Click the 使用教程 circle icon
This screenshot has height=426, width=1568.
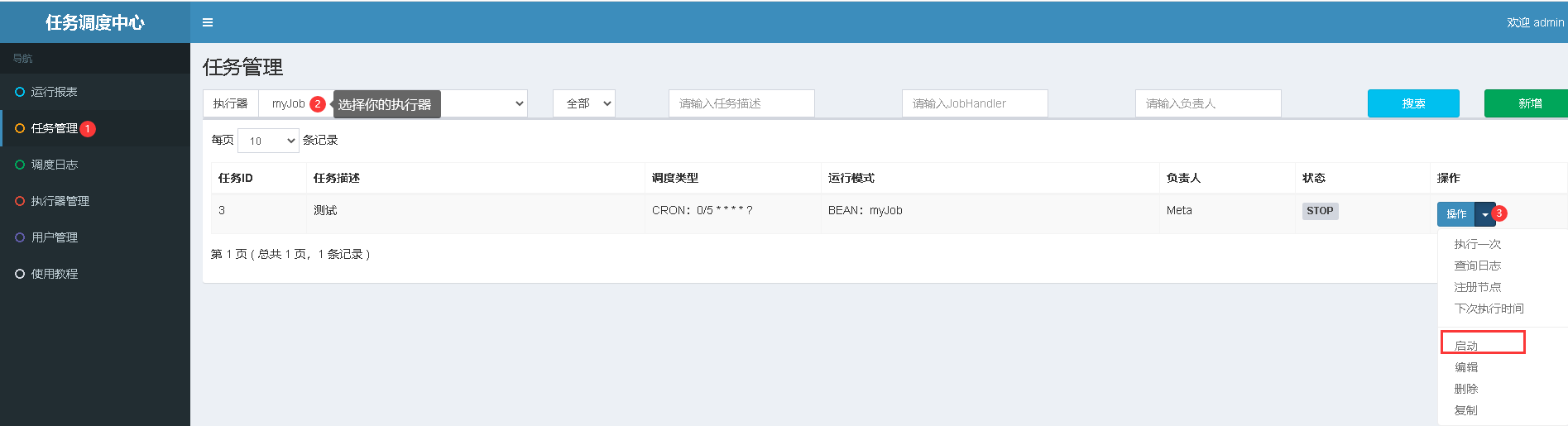(20, 274)
